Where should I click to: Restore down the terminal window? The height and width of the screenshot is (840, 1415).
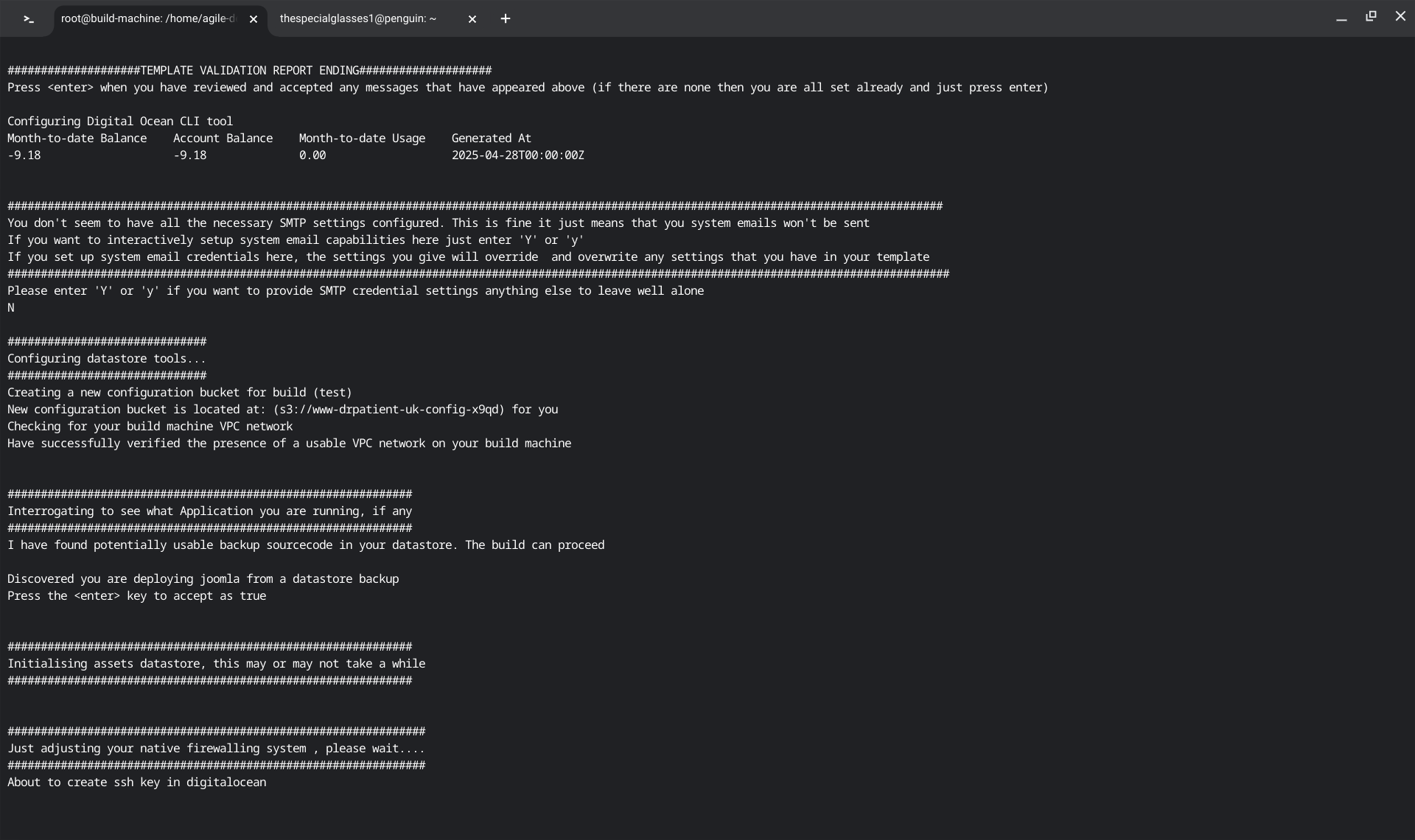[1371, 16]
